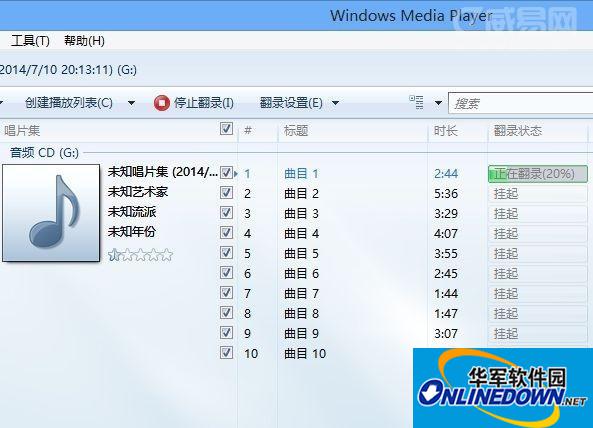The image size is (593, 428).
Task: Sort by the # column header
Action: click(248, 131)
